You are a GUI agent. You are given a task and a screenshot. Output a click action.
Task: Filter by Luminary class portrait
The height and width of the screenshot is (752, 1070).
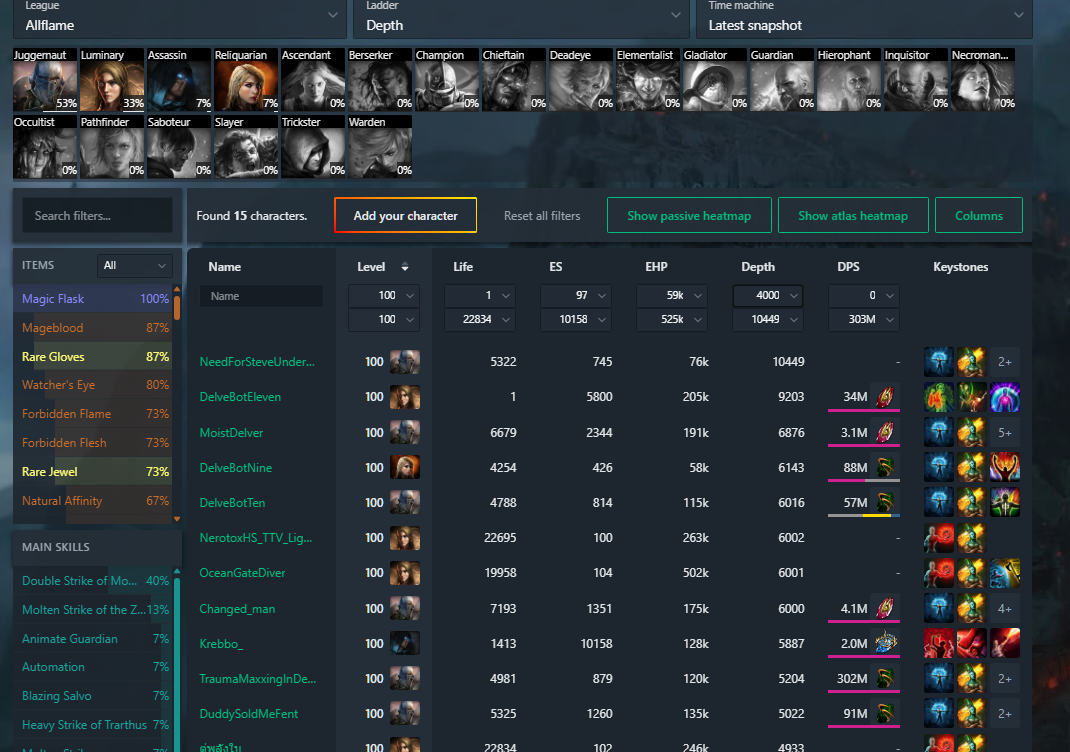(x=112, y=79)
